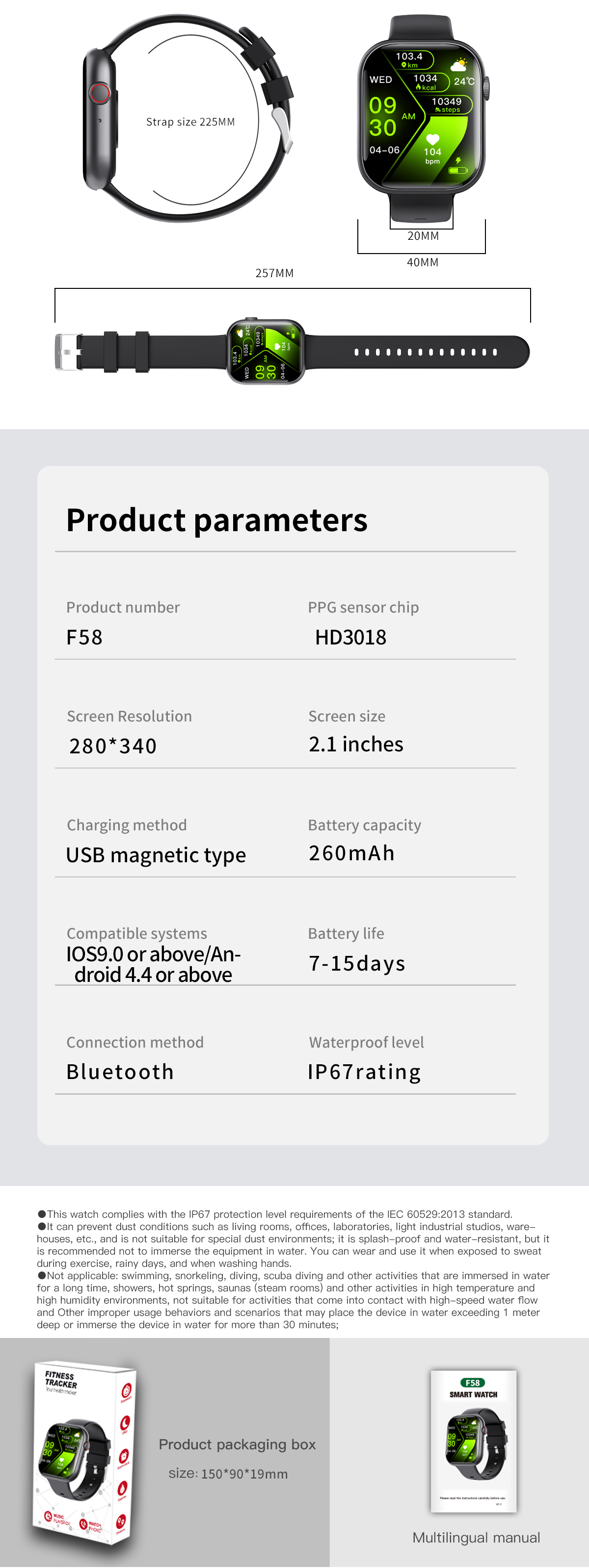Click the green F58 badge on manual
589x1568 pixels.
pyautogui.click(x=473, y=1382)
